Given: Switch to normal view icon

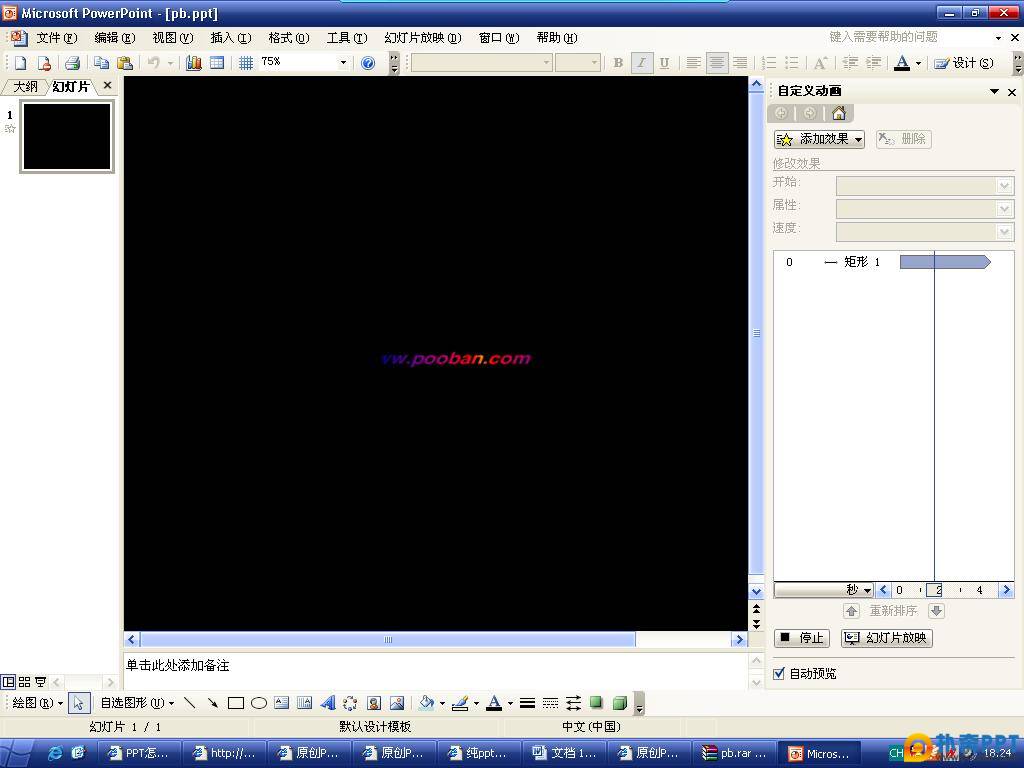Looking at the screenshot, I should coord(8,682).
